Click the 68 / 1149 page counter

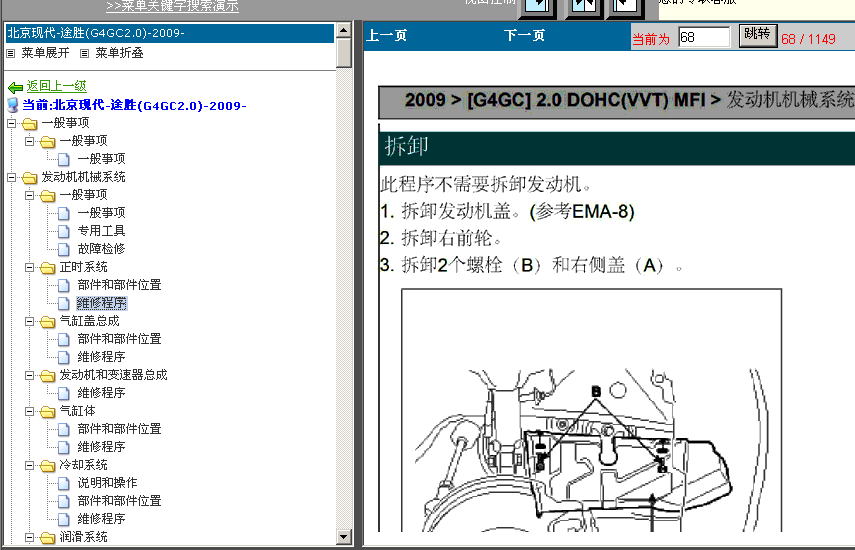[808, 39]
